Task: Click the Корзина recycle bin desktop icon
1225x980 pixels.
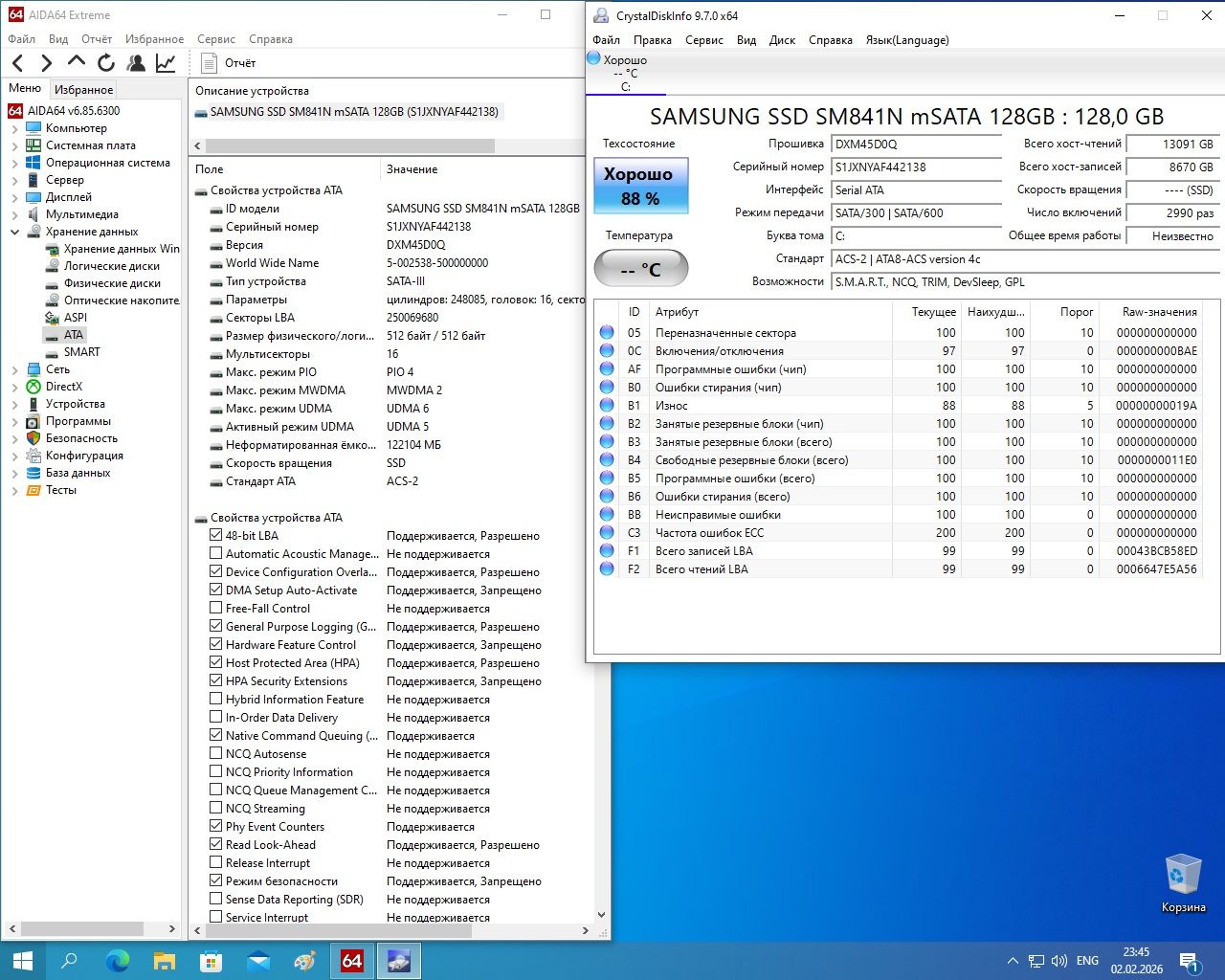Action: (x=1183, y=882)
